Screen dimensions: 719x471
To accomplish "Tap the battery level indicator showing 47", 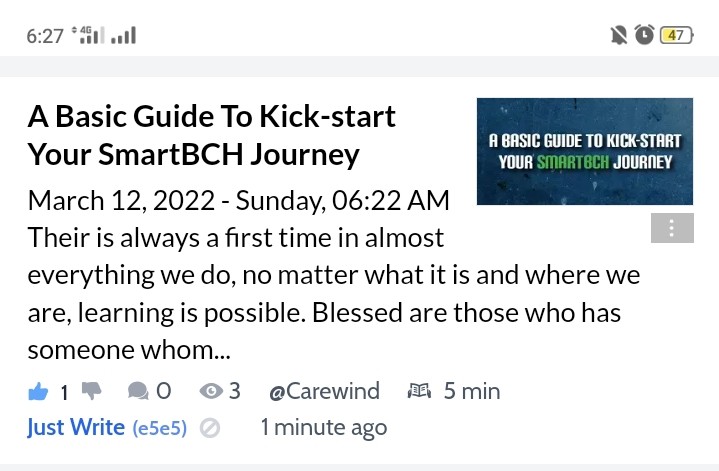I will 676,35.
